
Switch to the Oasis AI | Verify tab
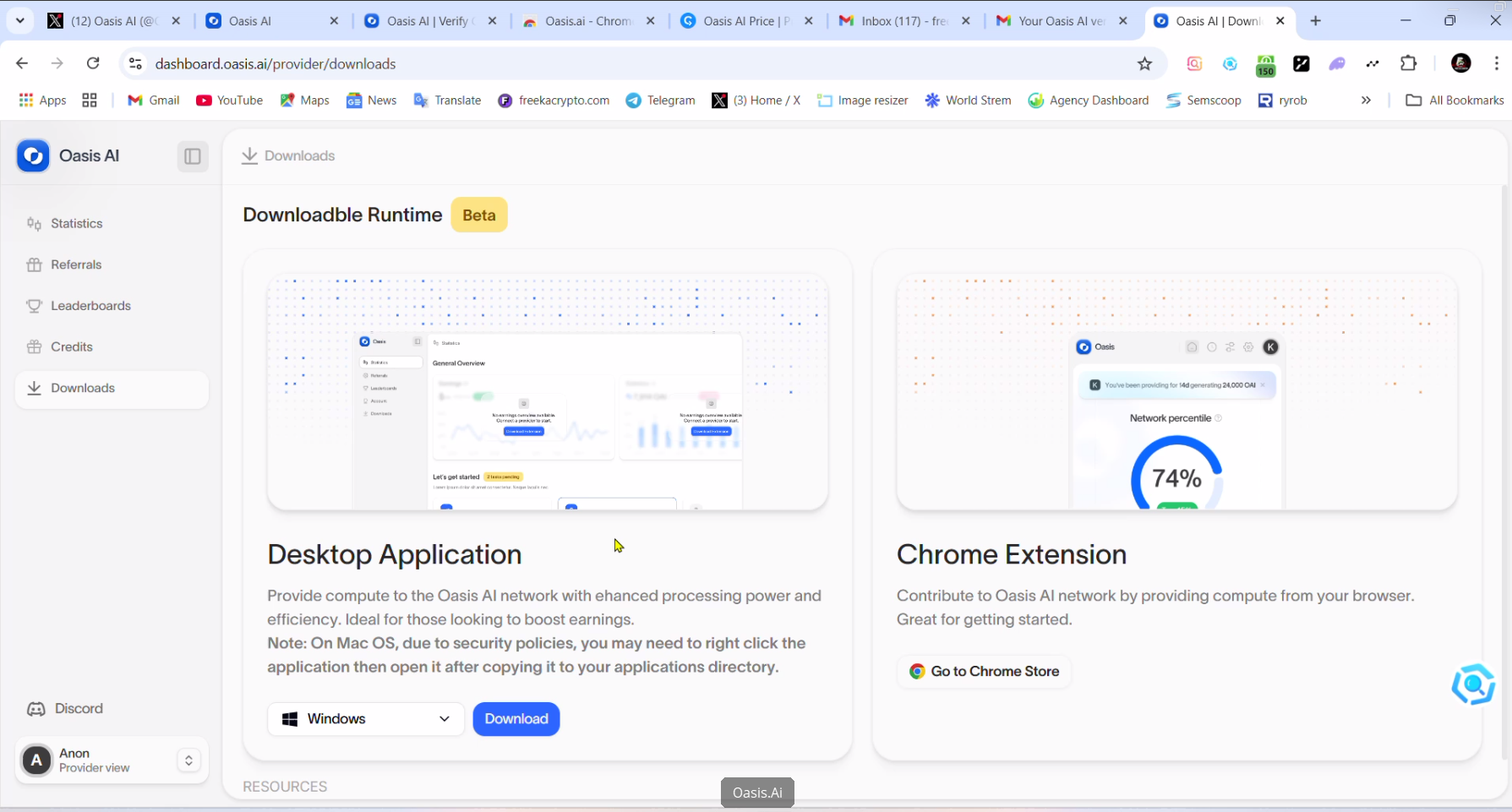pos(430,21)
